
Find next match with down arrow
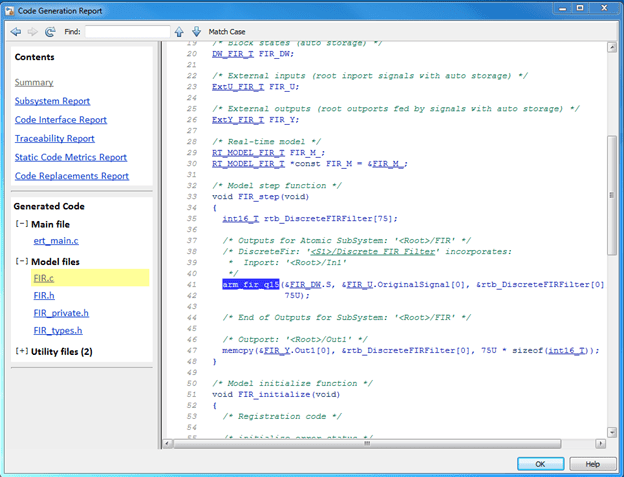[x=196, y=31]
